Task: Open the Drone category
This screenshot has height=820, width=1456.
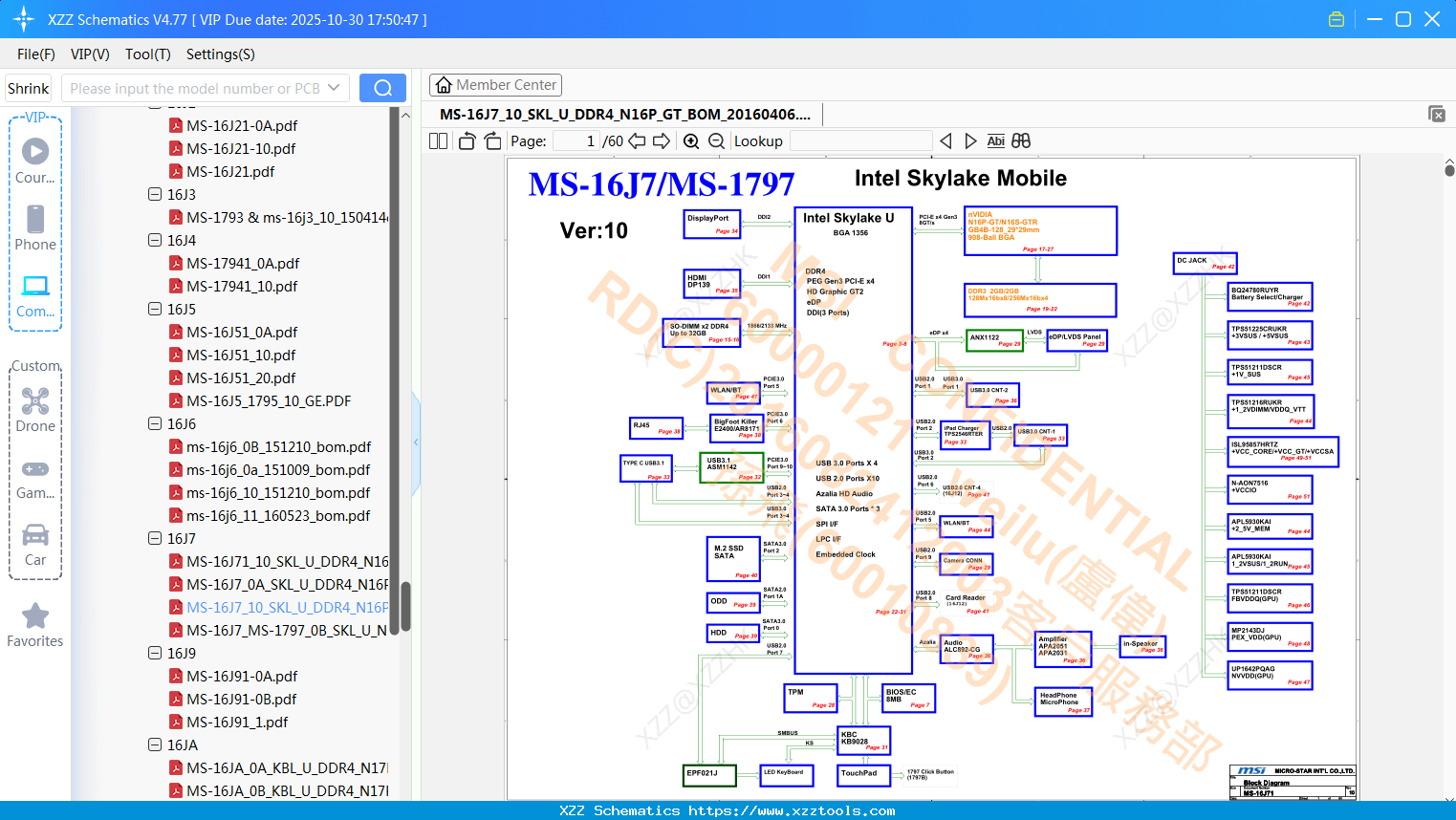Action: tap(35, 410)
